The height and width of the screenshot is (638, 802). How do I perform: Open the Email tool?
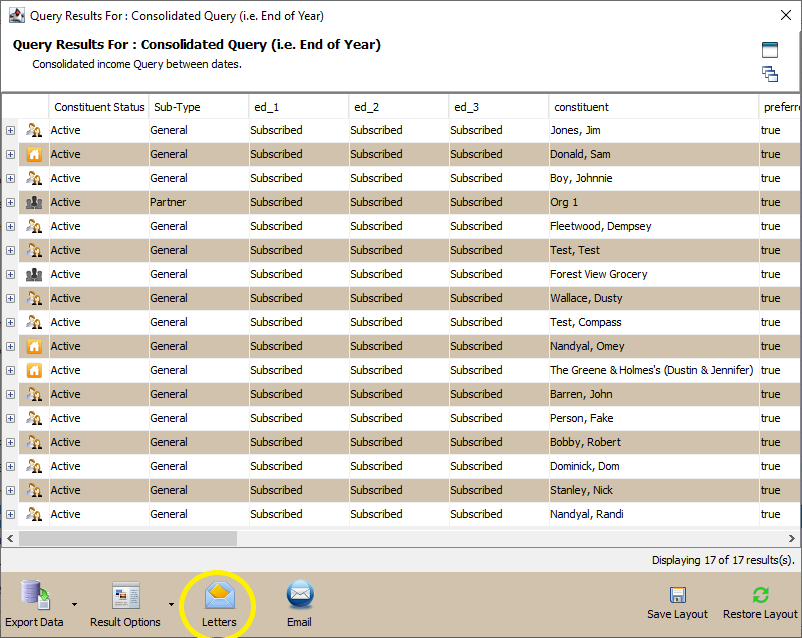300,604
